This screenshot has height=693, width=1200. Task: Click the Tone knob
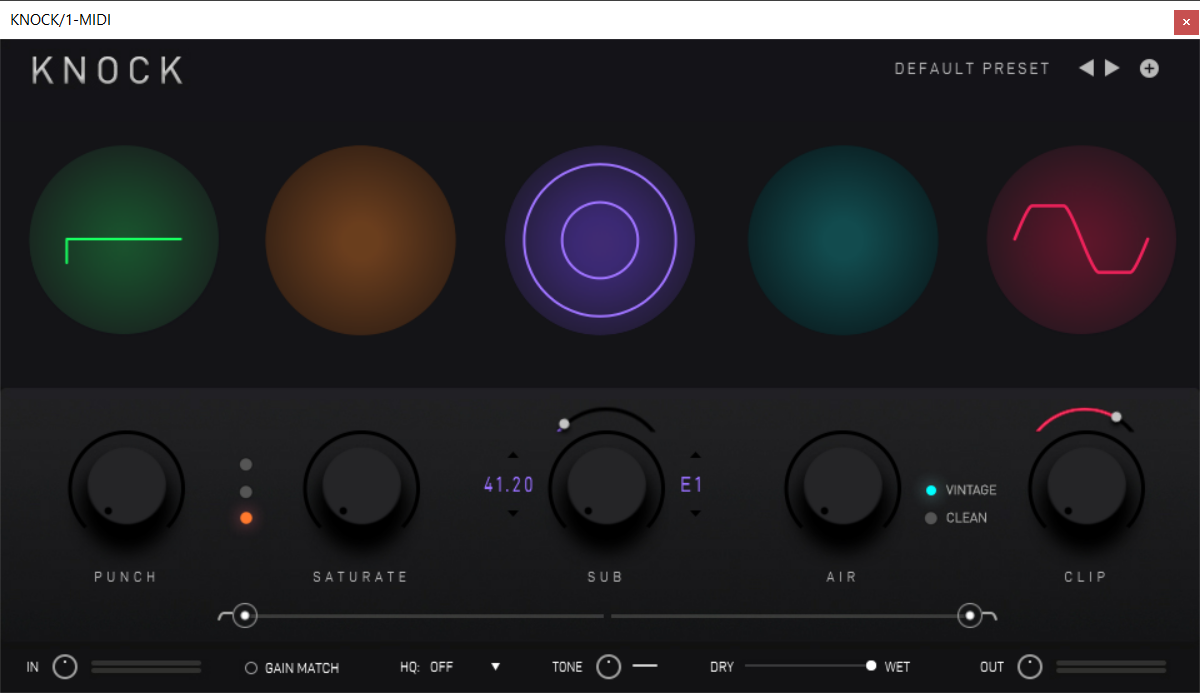tap(608, 667)
